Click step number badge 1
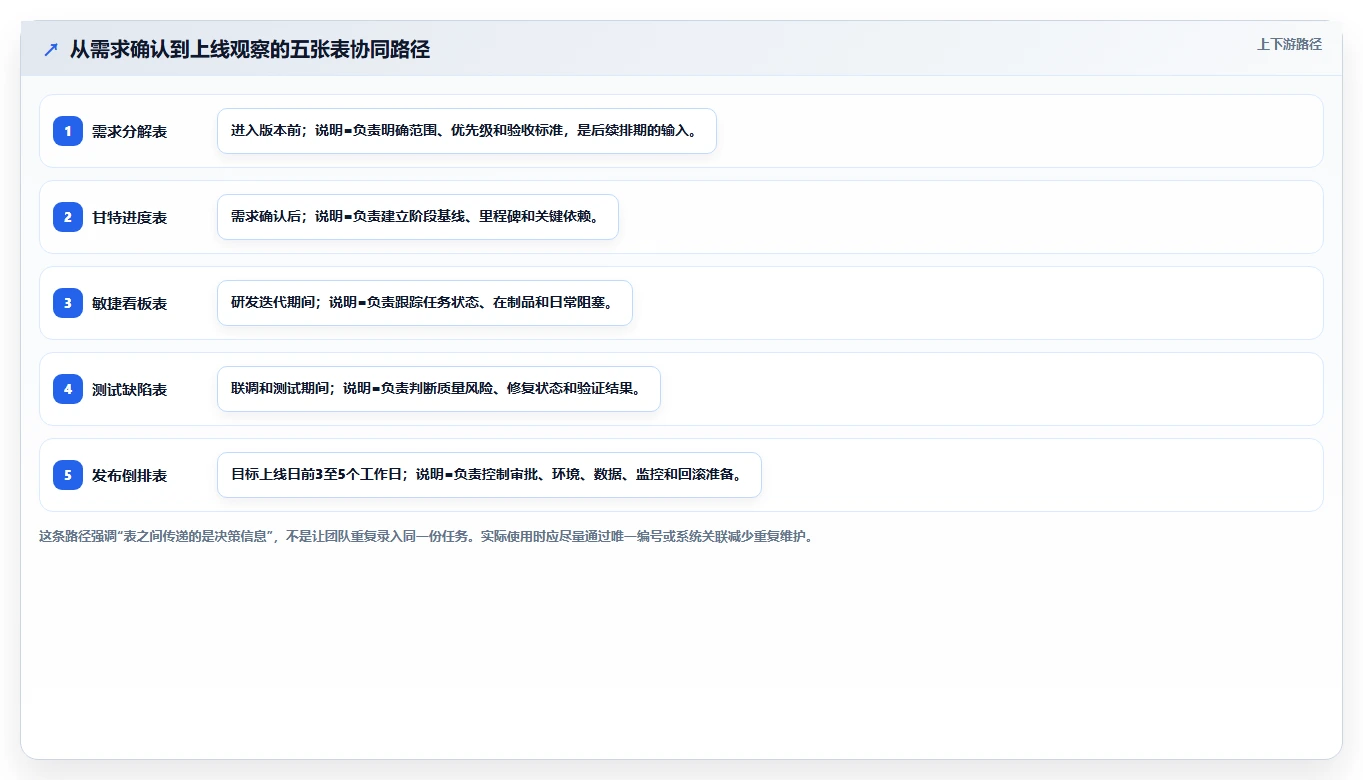The width and height of the screenshot is (1363, 780). pyautogui.click(x=68, y=131)
